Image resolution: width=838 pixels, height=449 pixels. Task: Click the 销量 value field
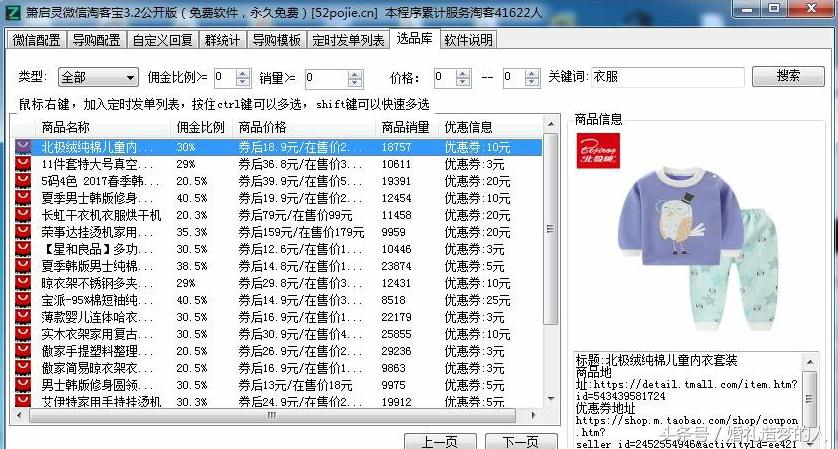tap(327, 78)
